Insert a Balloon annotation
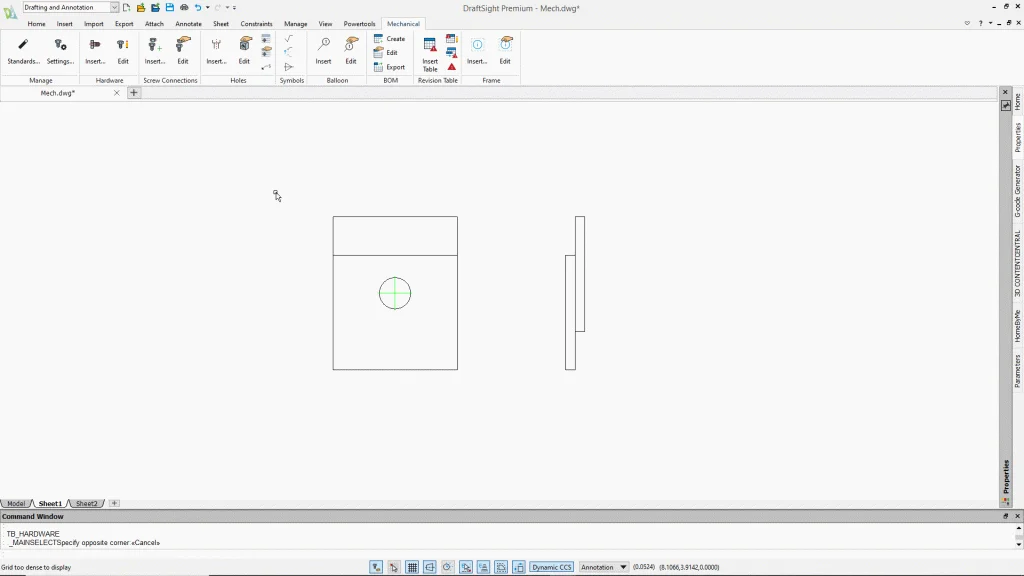The width and height of the screenshot is (1024, 576). (x=323, y=50)
